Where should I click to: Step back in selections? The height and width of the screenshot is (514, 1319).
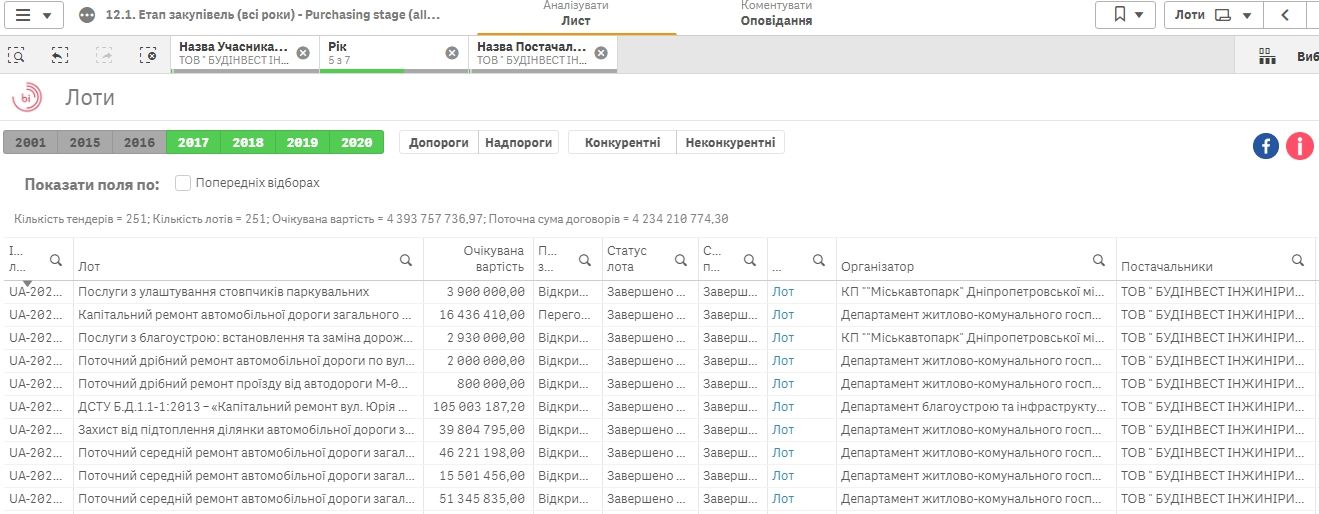pyautogui.click(x=60, y=55)
